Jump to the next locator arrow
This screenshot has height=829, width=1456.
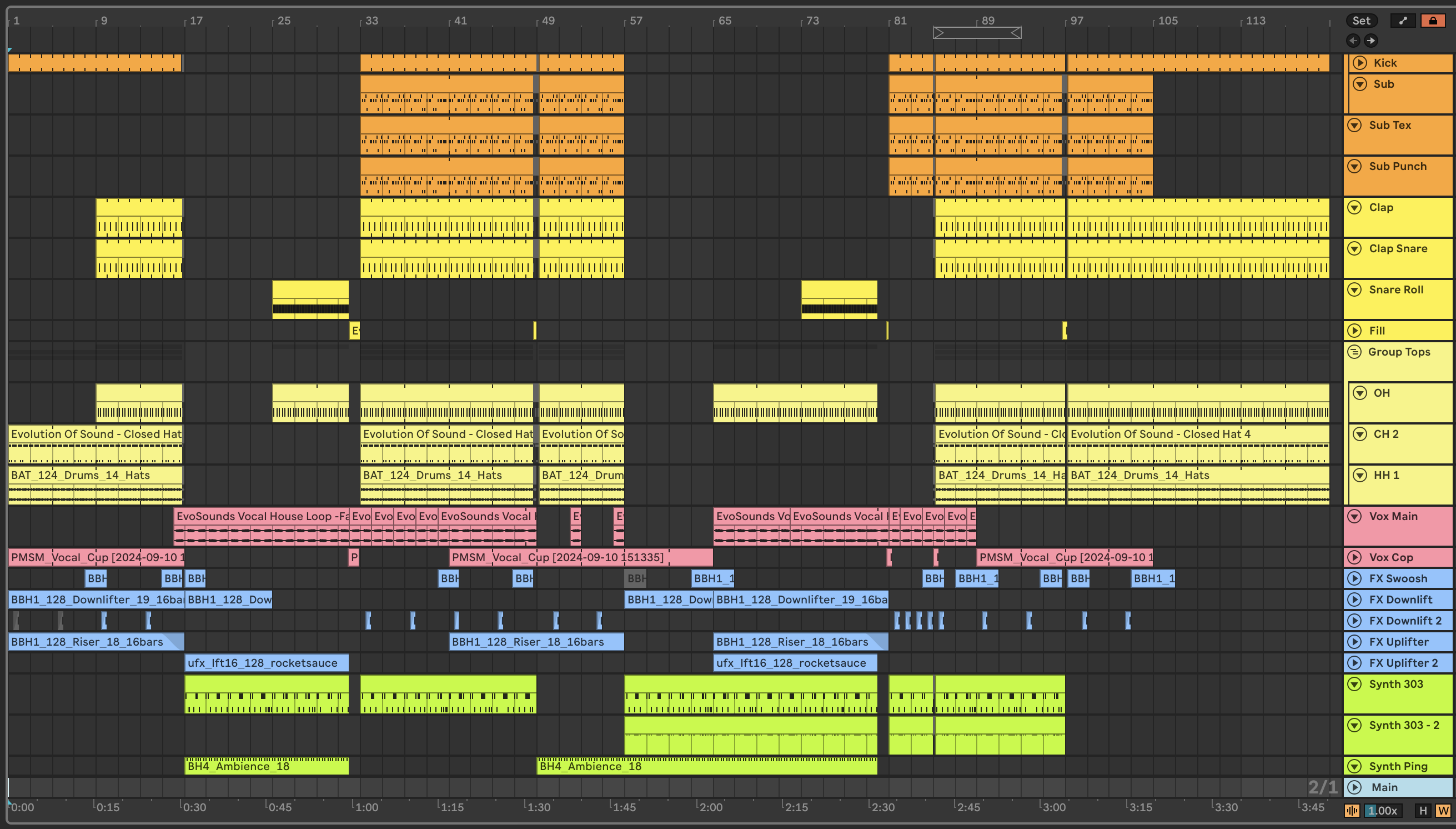1371,41
